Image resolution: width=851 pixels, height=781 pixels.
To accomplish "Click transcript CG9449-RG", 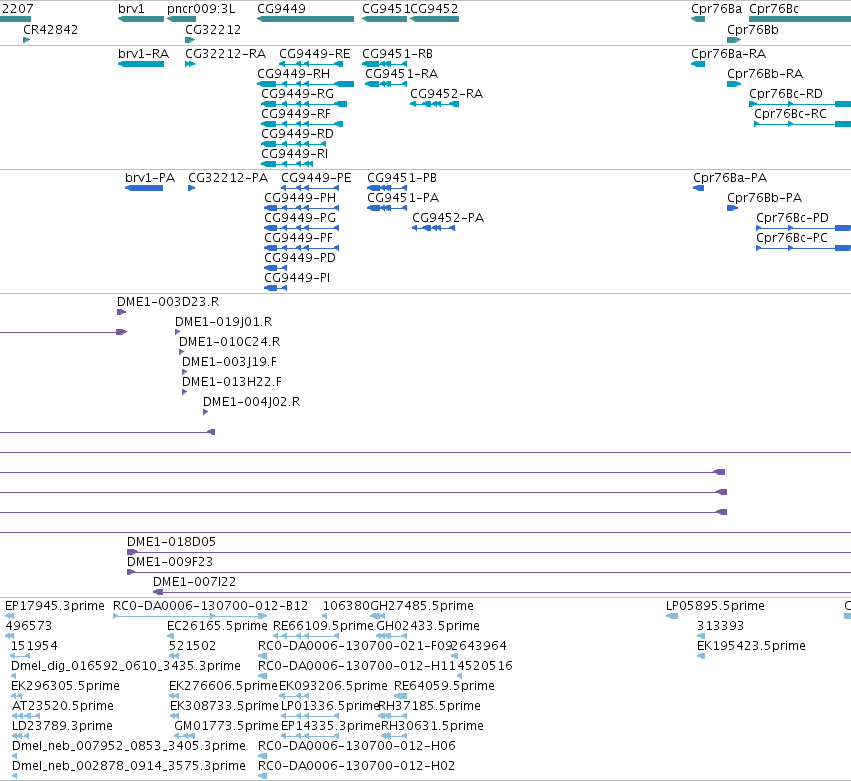I will coord(297,94).
